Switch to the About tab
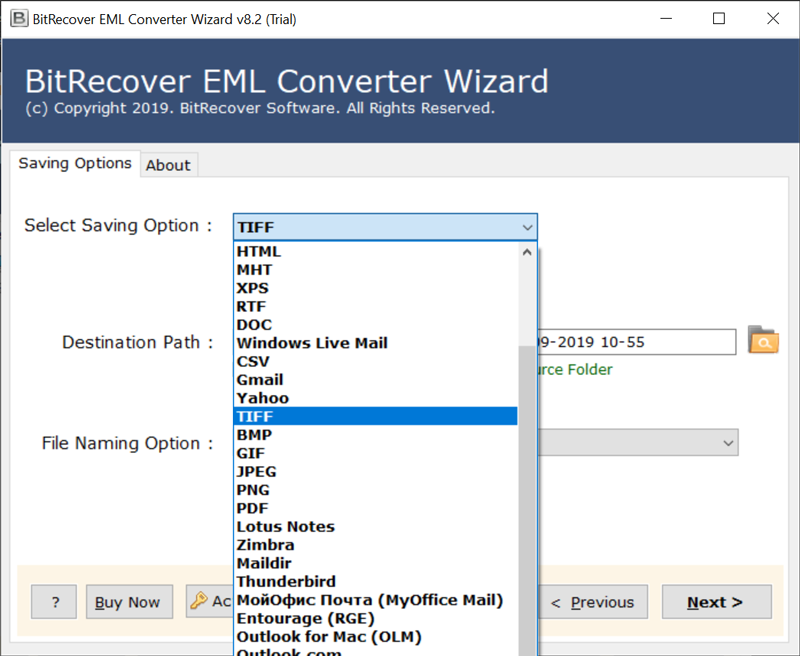Screen dimensions: 800x656 pyautogui.click(x=168, y=165)
